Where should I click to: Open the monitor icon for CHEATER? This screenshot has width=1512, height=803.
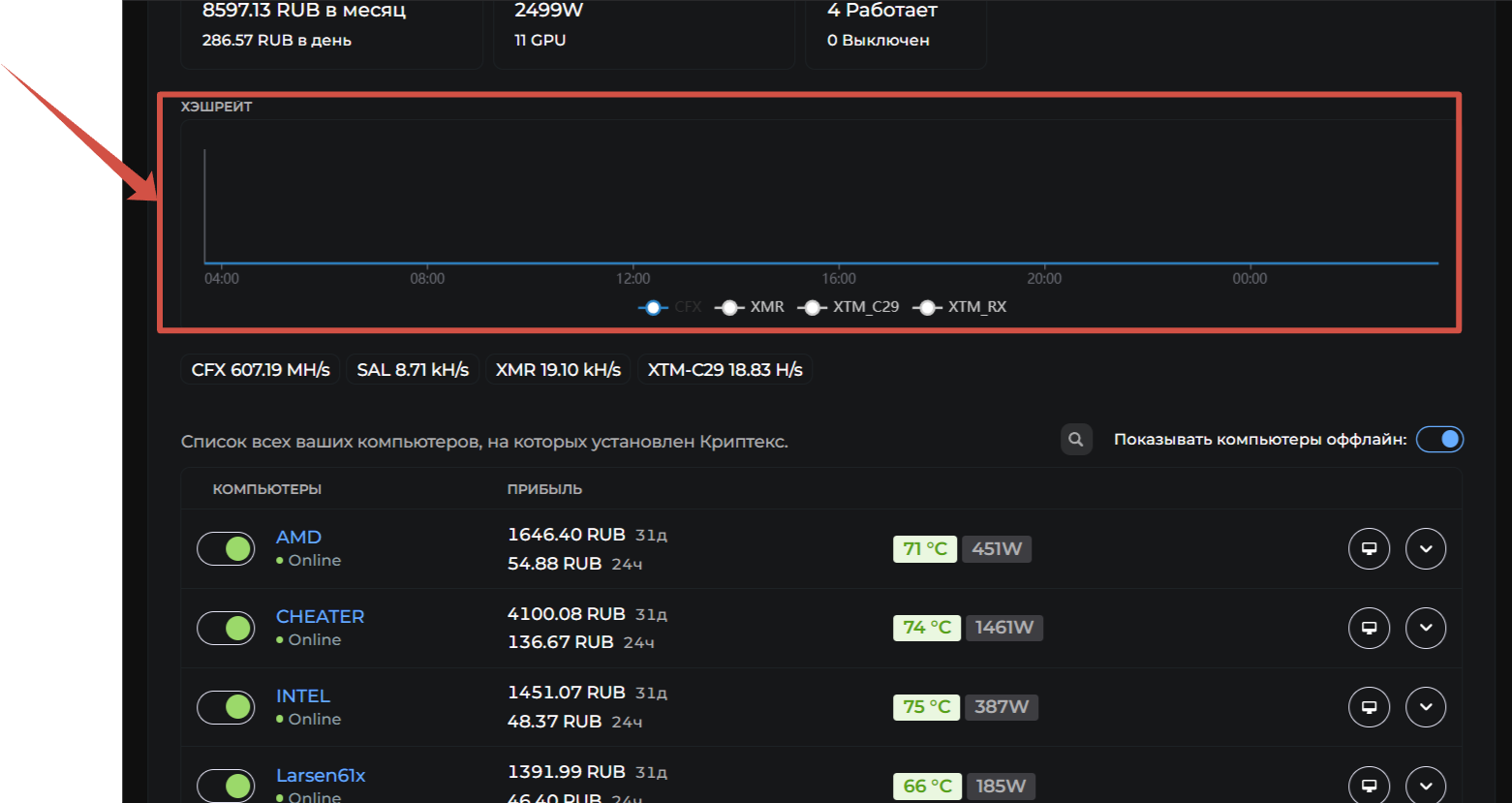(x=1369, y=628)
